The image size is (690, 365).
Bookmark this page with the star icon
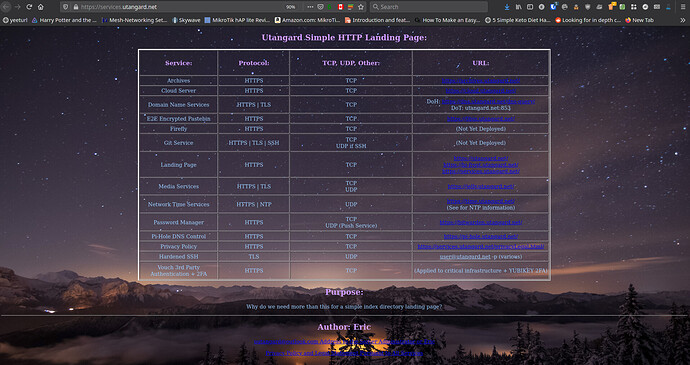point(361,7)
